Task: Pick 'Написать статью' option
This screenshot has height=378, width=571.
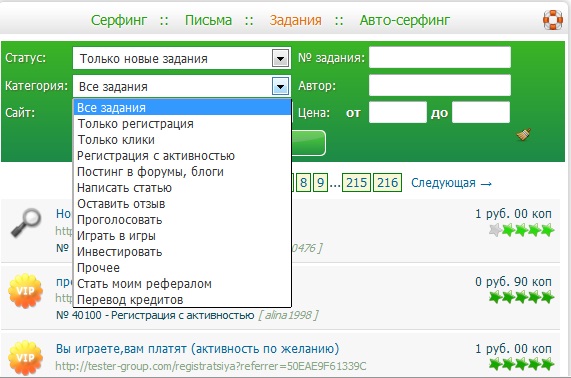Action: point(182,188)
